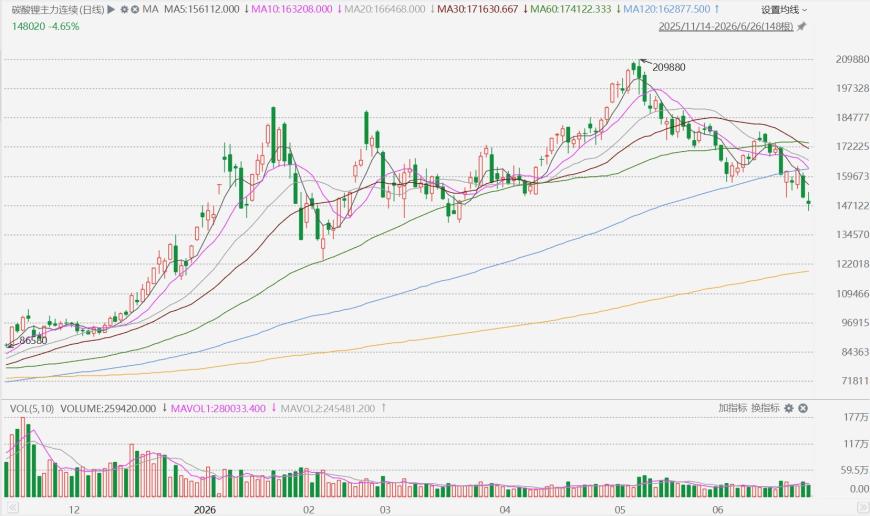The height and width of the screenshot is (516, 870).
Task: Click the 117万 volume axis label
Action: 856,444
